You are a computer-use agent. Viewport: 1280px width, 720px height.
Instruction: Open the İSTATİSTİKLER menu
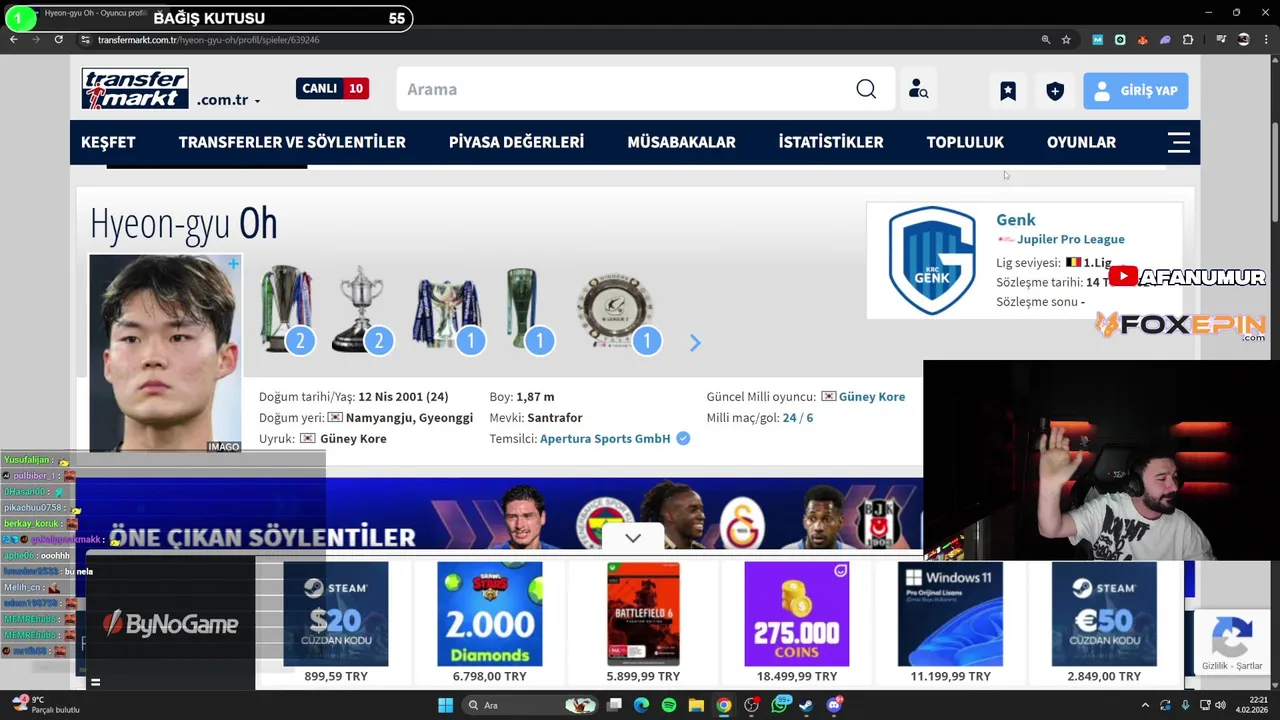coord(831,142)
